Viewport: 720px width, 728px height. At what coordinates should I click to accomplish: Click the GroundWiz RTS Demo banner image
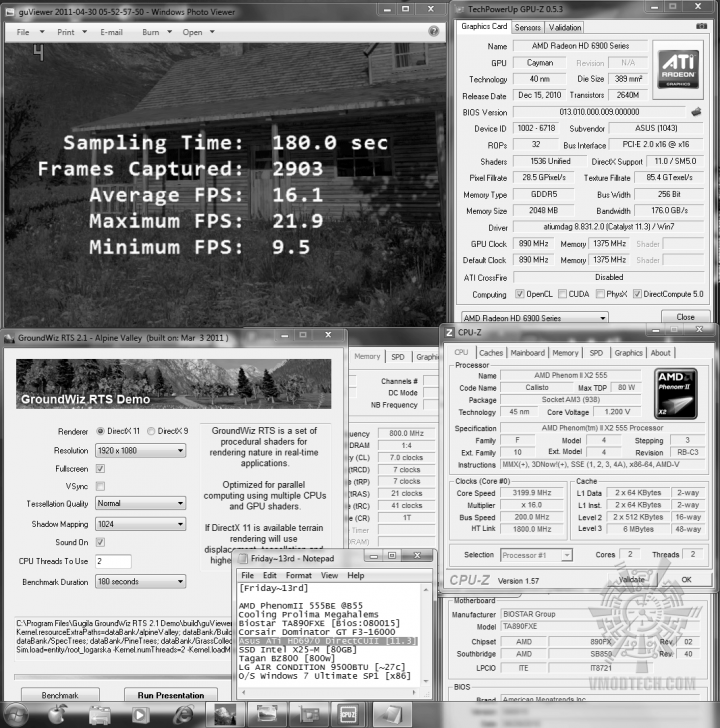[x=174, y=384]
